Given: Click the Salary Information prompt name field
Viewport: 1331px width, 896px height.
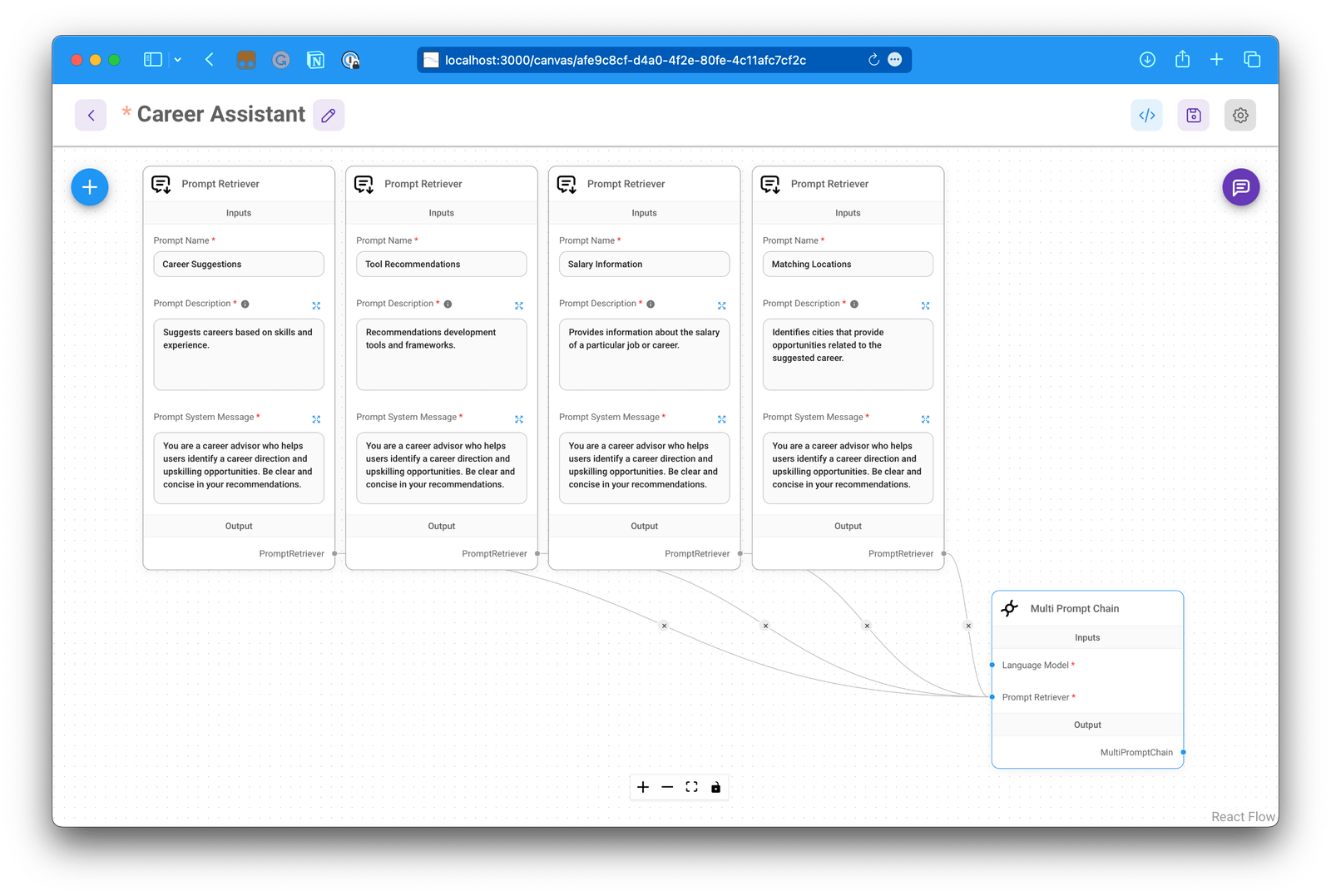Looking at the screenshot, I should pyautogui.click(x=645, y=264).
